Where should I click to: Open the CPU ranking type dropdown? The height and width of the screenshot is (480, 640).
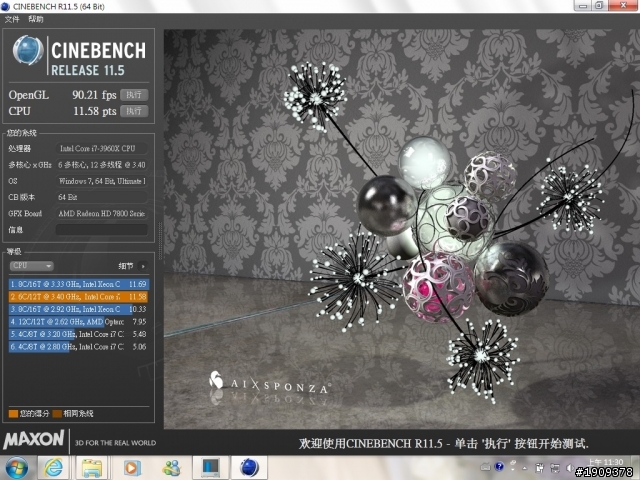[31, 266]
